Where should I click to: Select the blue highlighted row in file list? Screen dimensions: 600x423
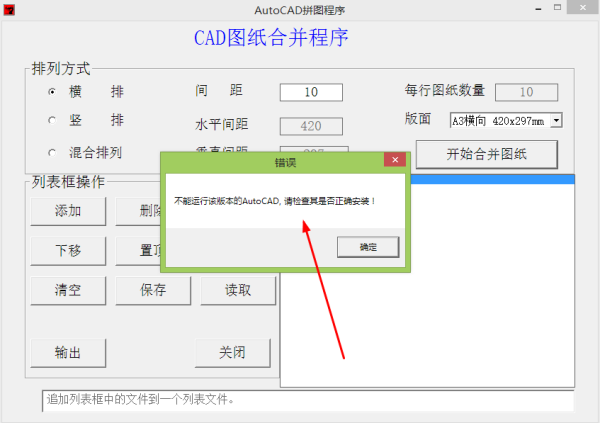tap(492, 179)
